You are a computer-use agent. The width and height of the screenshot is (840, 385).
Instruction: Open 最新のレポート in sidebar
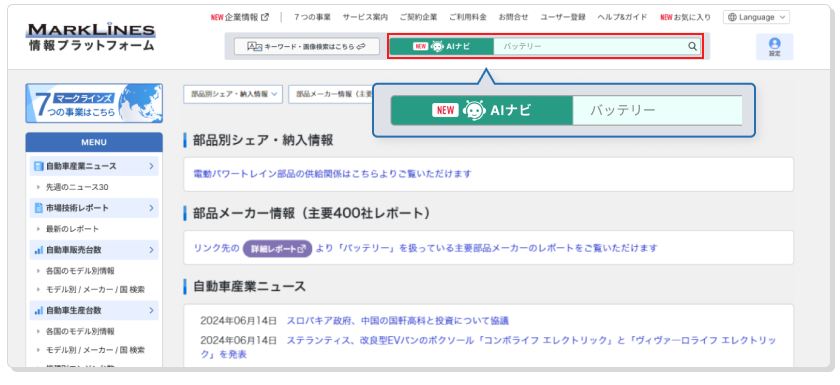[72, 229]
